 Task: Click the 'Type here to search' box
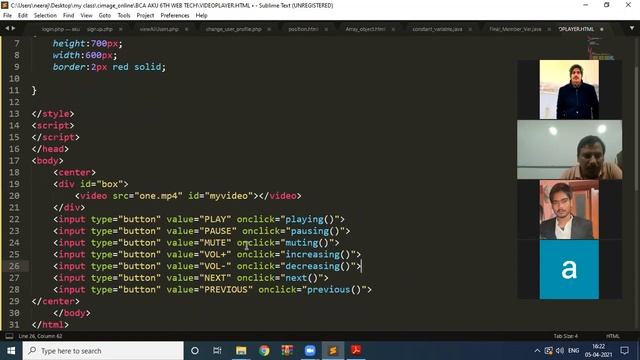(x=103, y=351)
